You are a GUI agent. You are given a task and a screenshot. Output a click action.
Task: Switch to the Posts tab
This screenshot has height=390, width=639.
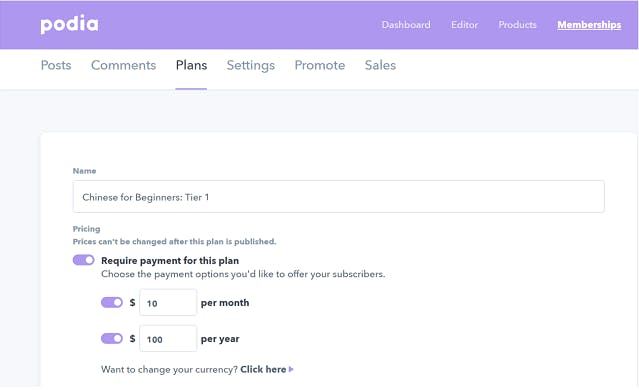(x=56, y=65)
